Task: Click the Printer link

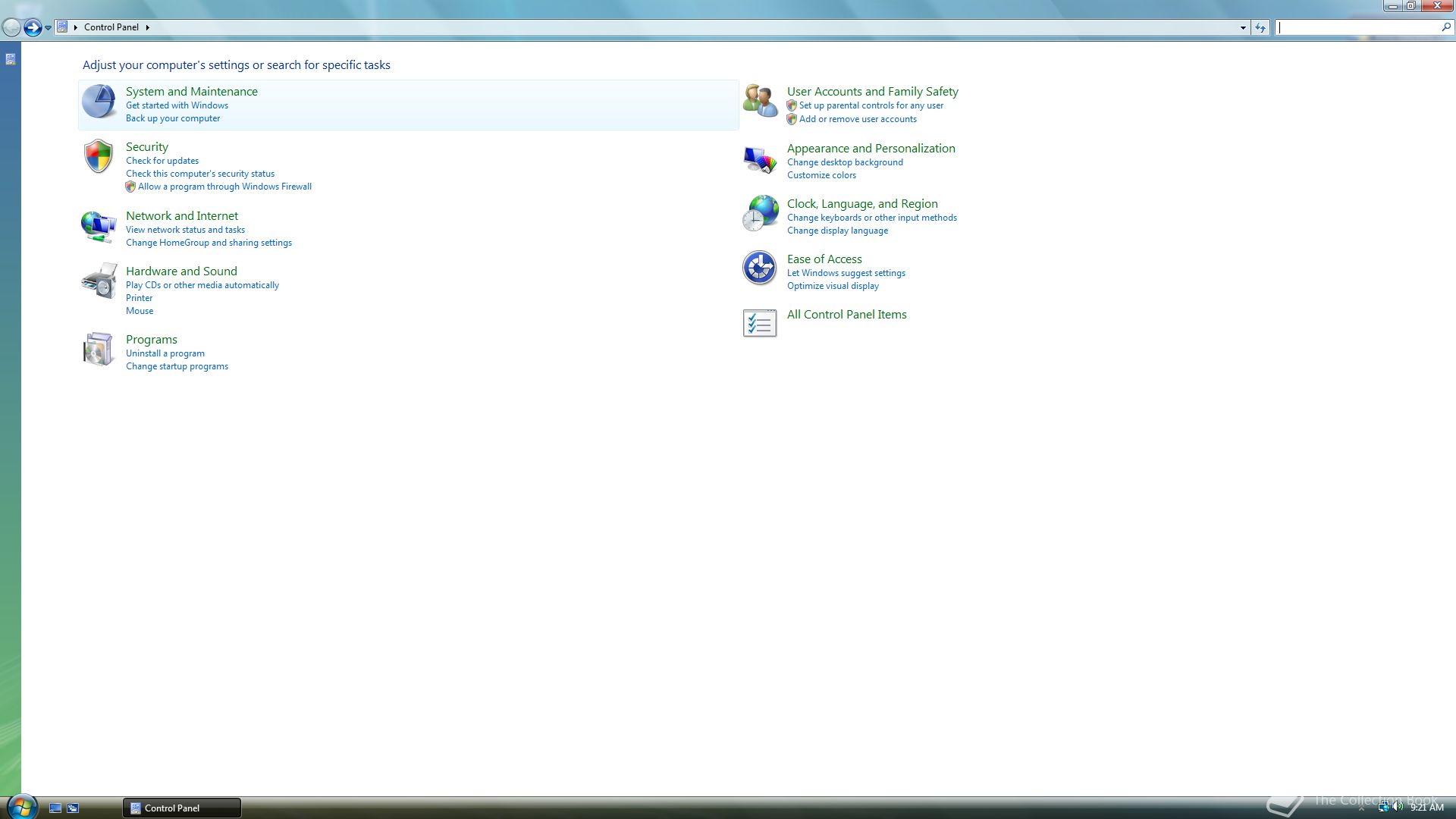Action: pos(139,298)
